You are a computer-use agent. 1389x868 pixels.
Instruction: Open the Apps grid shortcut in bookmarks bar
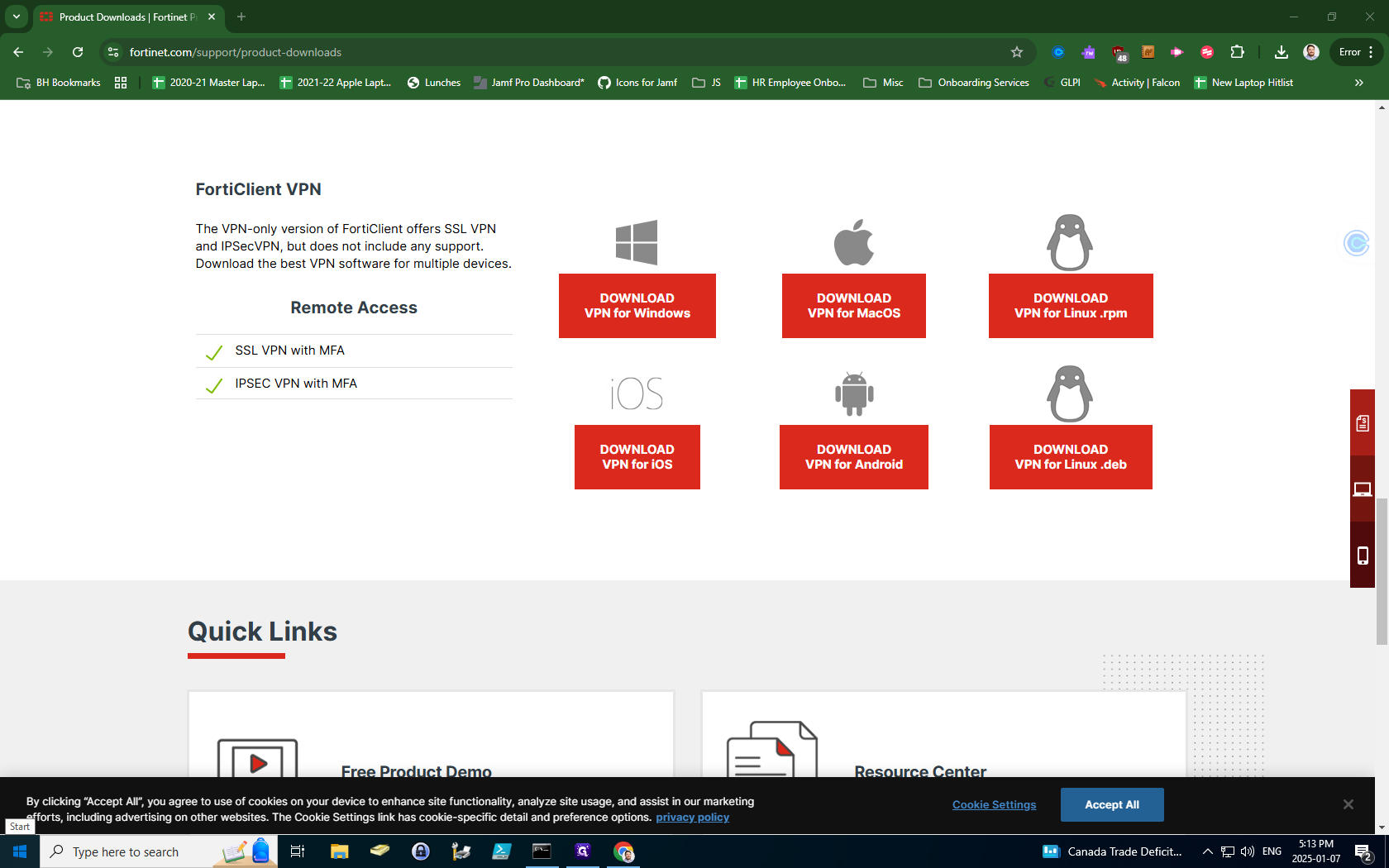[121, 83]
